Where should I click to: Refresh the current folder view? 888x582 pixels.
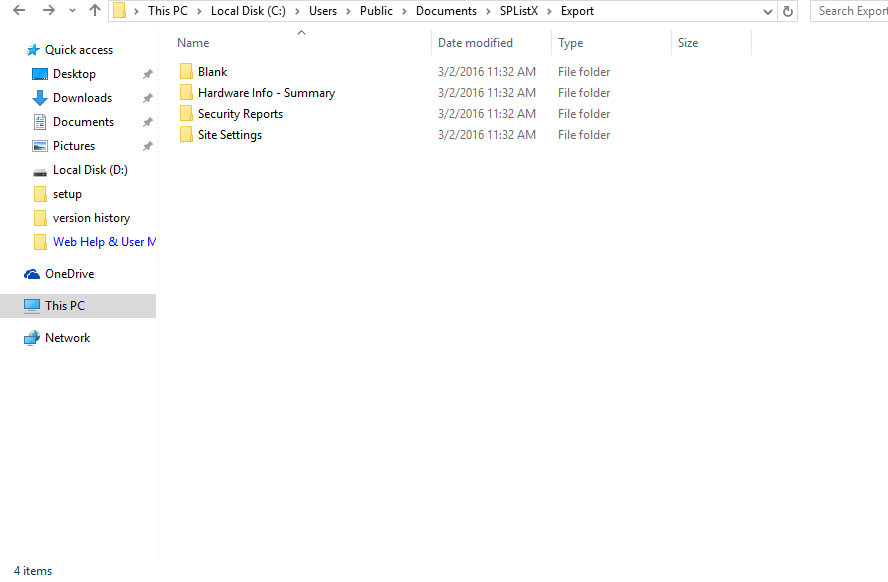(788, 11)
